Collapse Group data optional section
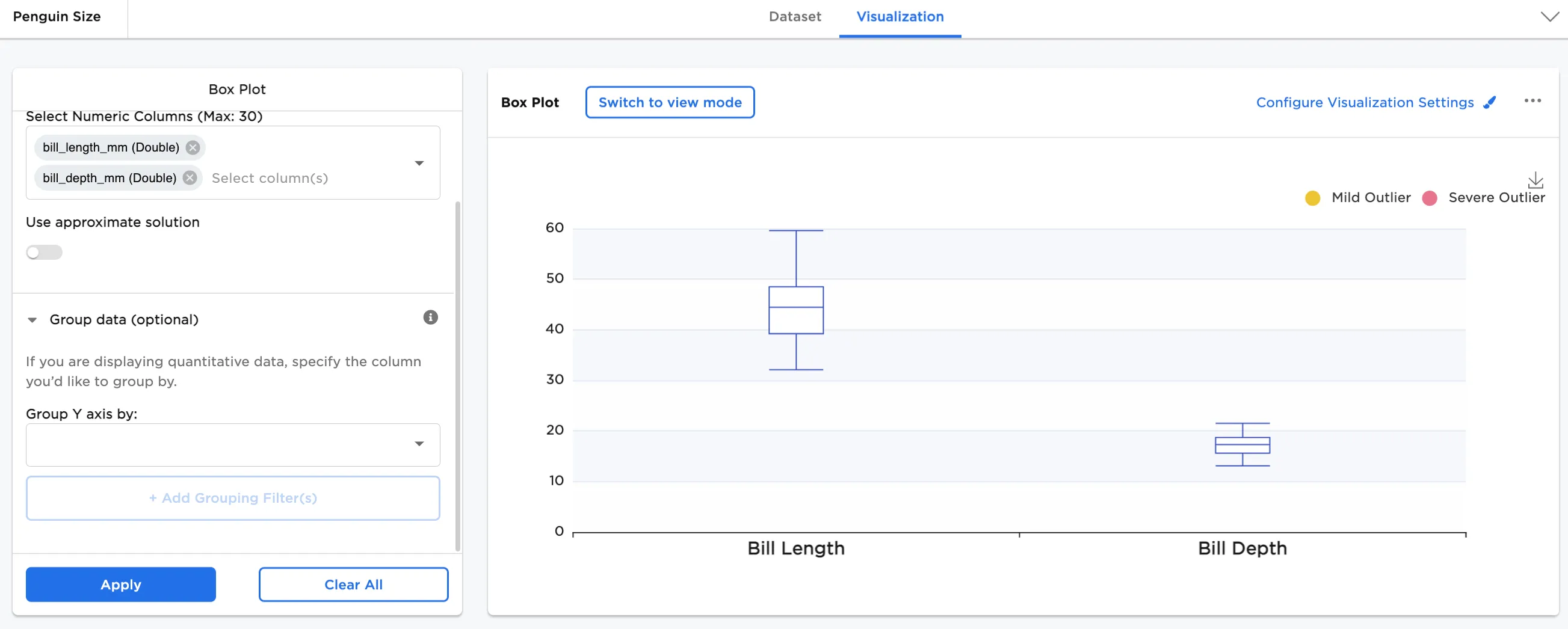Viewport: 1568px width, 629px height. 32,320
